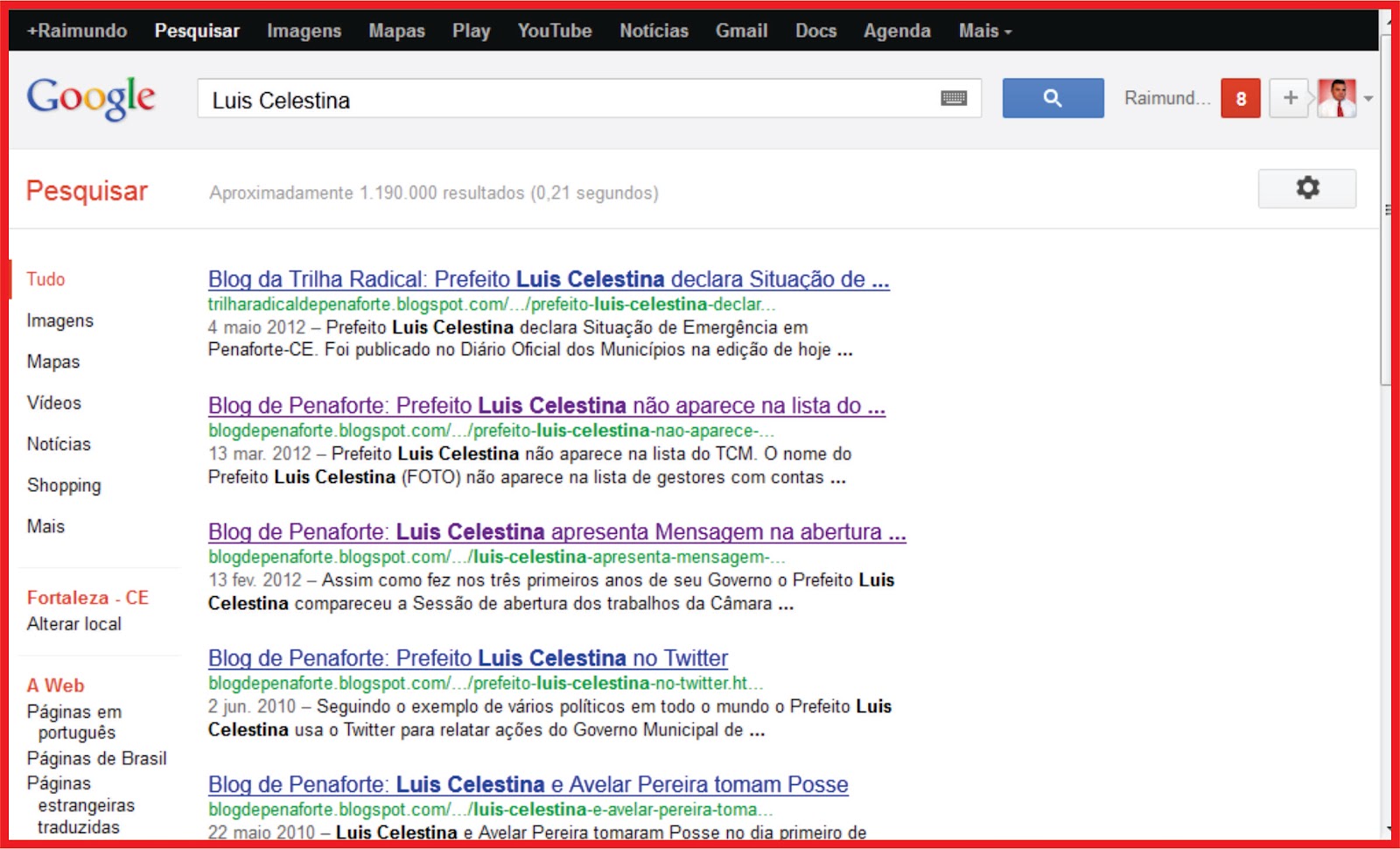
Task: Open the profile photo thumbnail
Action: 1337,98
